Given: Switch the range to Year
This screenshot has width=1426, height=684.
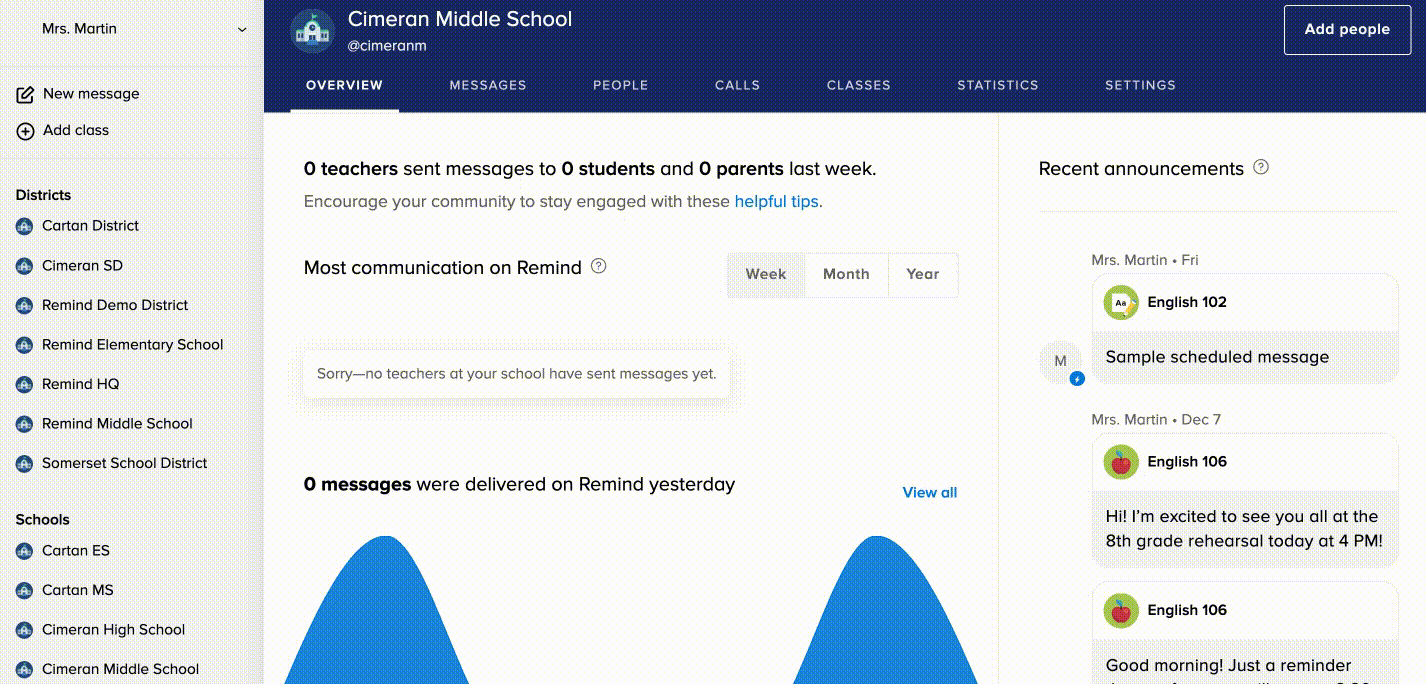Looking at the screenshot, I should pos(922,274).
